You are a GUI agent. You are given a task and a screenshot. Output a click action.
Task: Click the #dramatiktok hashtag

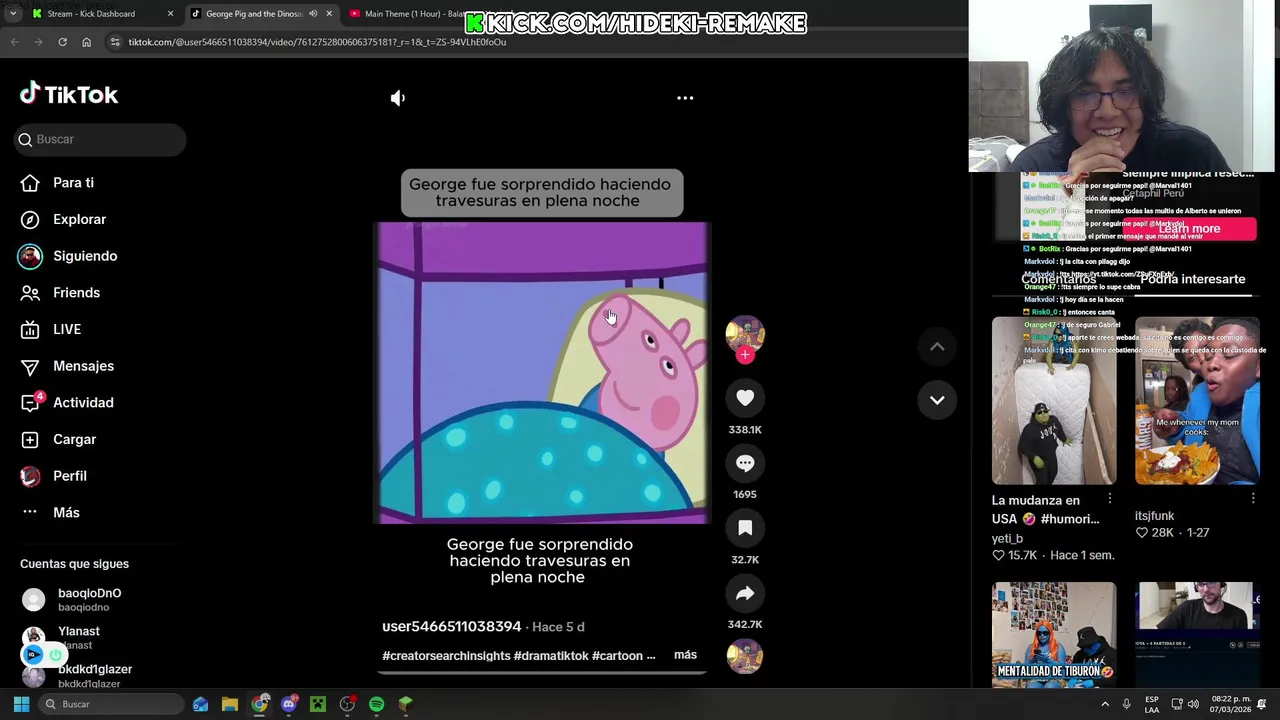point(551,656)
